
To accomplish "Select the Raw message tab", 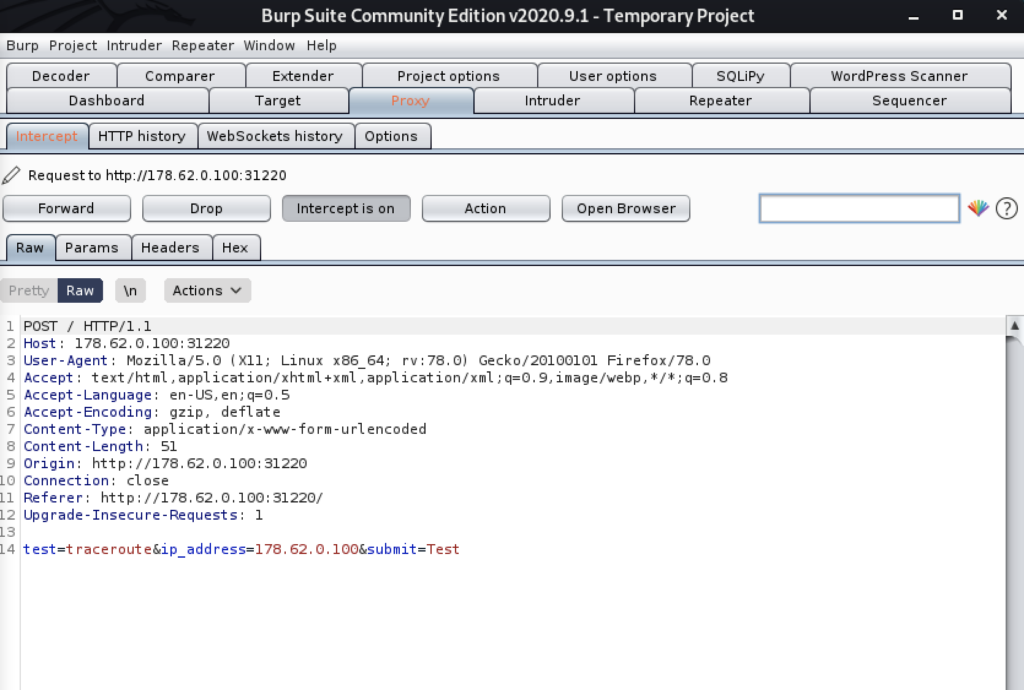I will 30,247.
